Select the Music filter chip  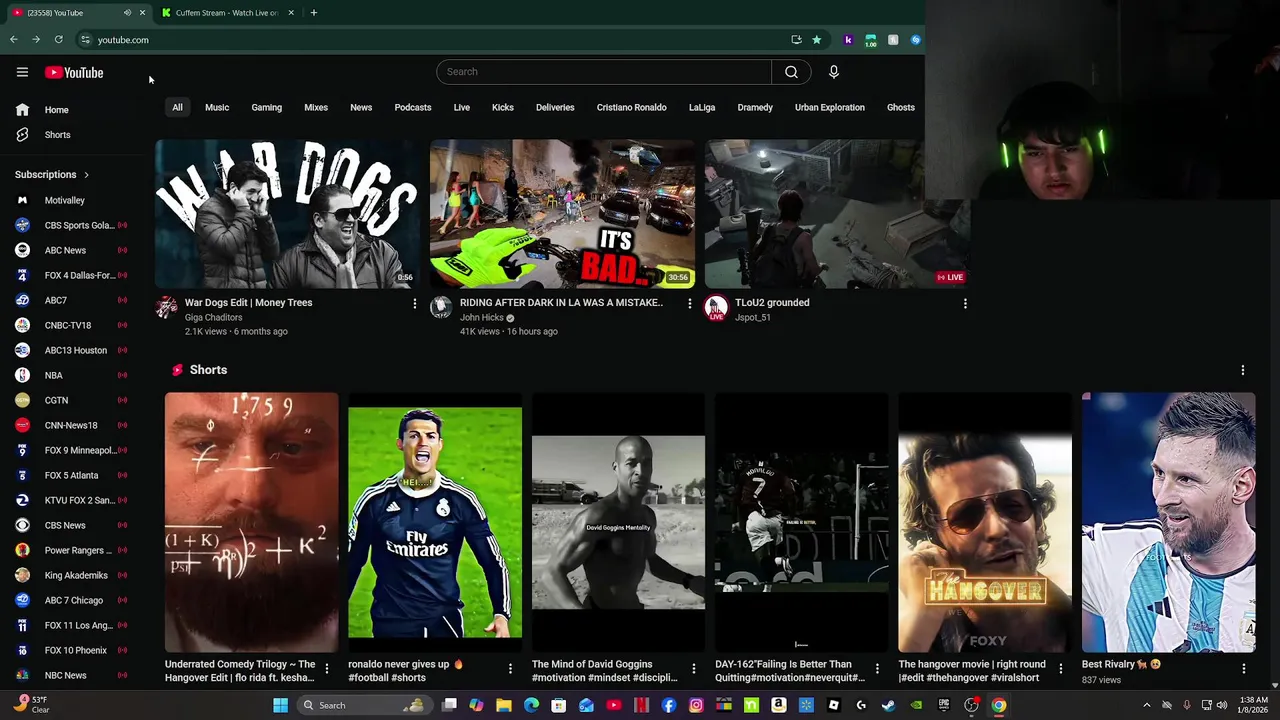coord(217,107)
